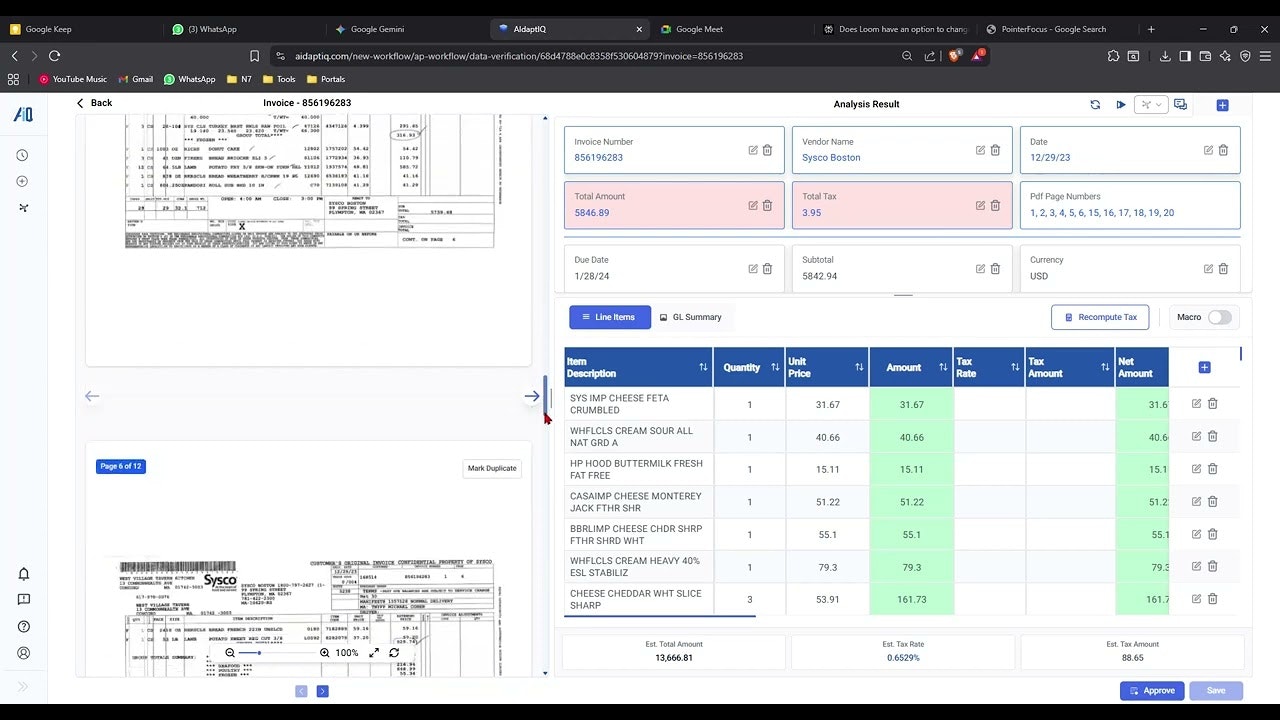The image size is (1280, 720).
Task: Open the history clock icon in sidebar
Action: [x=23, y=155]
